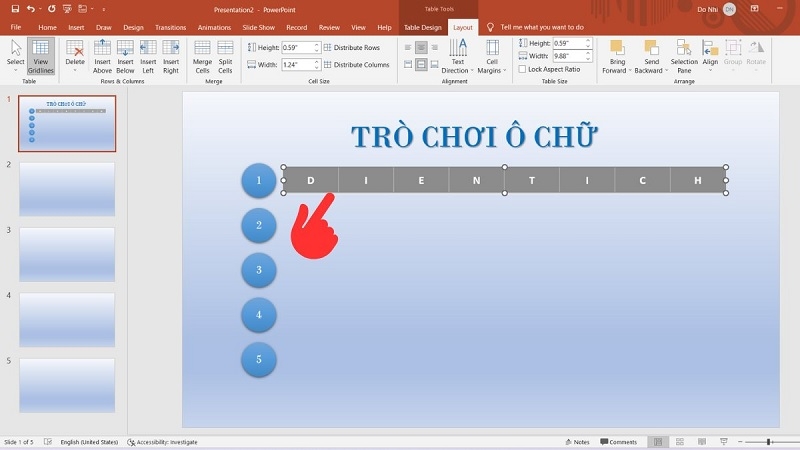The height and width of the screenshot is (450, 800).
Task: Click the cell Width spinner arrows
Action: (316, 65)
